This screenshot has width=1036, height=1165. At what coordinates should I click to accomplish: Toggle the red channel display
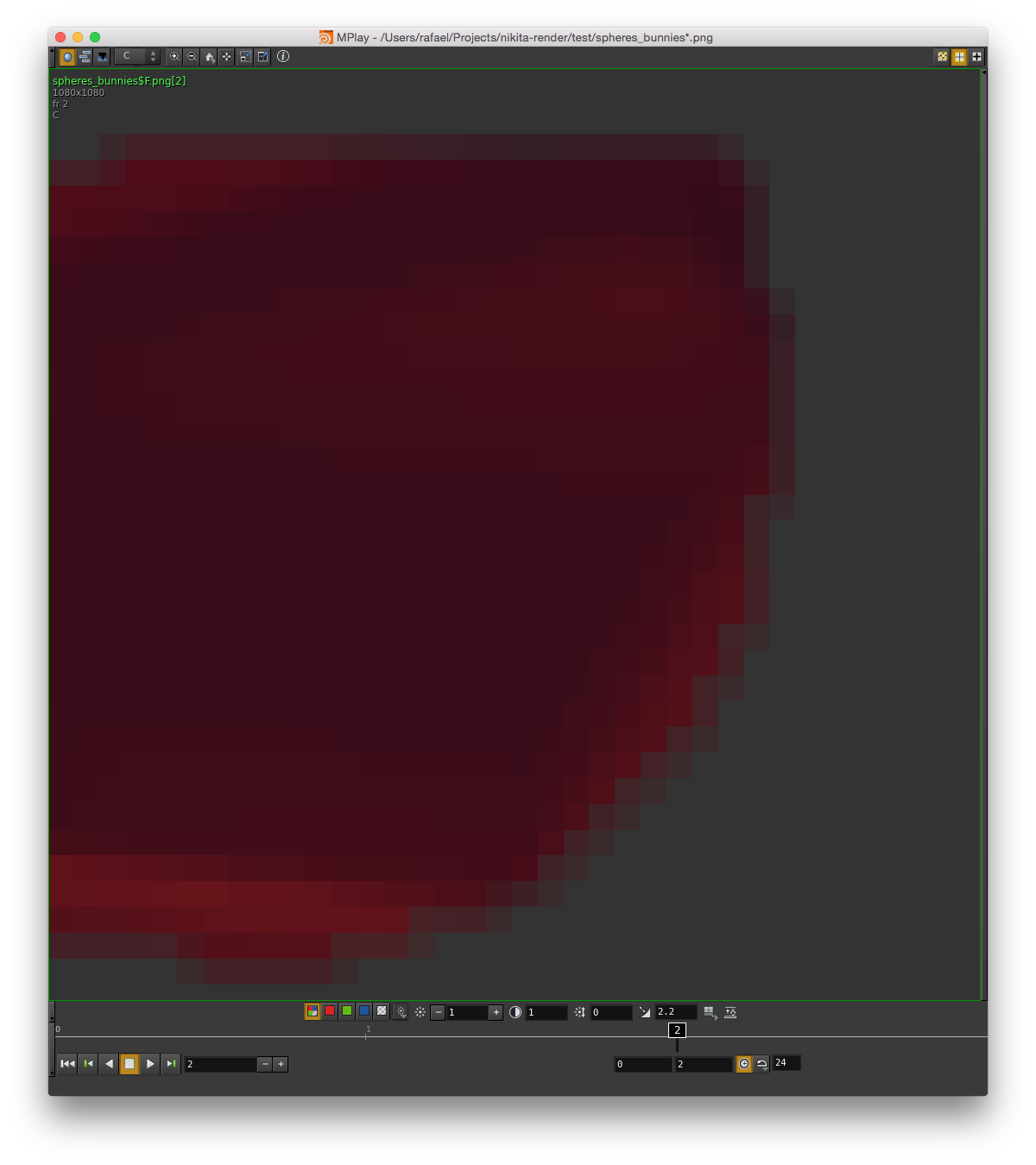(329, 1012)
